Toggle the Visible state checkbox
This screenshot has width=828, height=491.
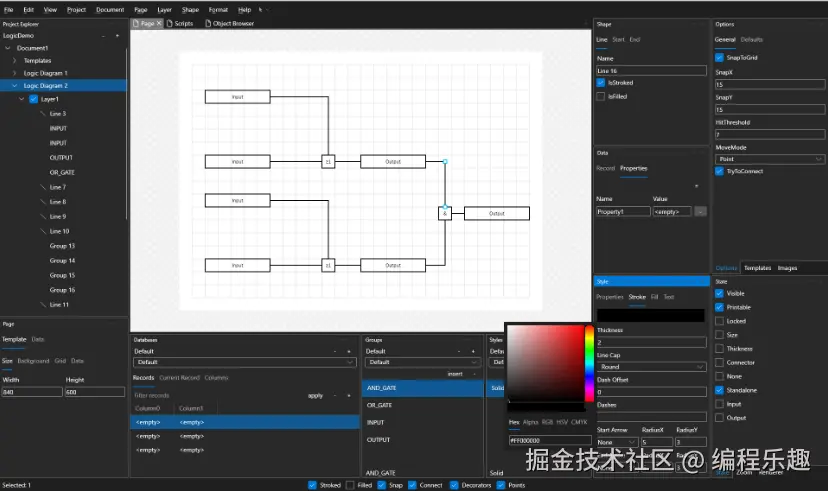click(x=719, y=294)
